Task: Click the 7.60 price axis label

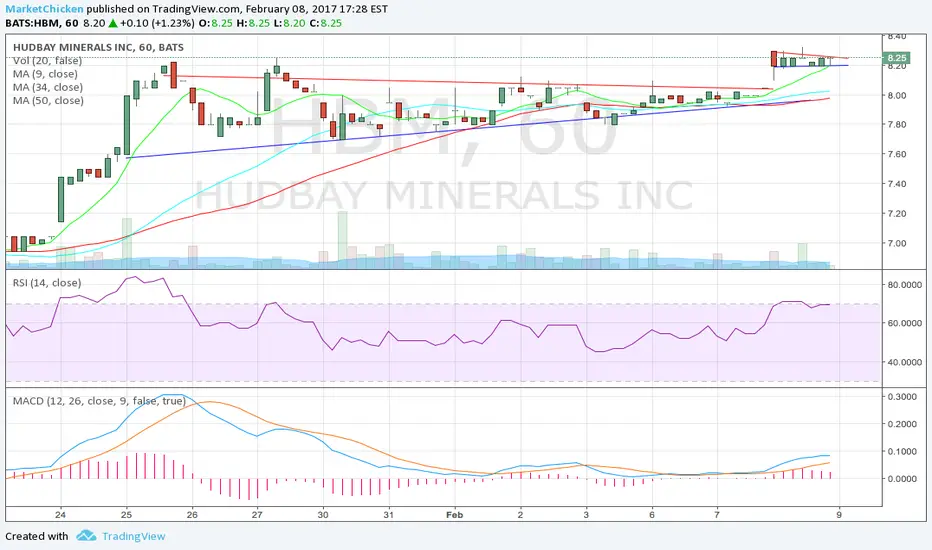Action: coord(896,154)
